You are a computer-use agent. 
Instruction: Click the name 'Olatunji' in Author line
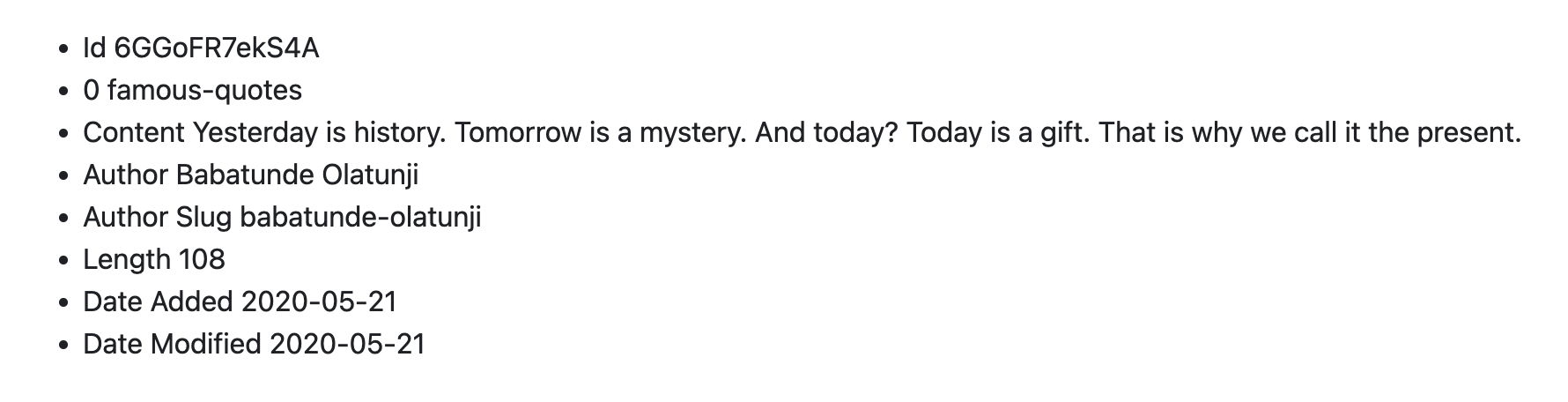(371, 175)
